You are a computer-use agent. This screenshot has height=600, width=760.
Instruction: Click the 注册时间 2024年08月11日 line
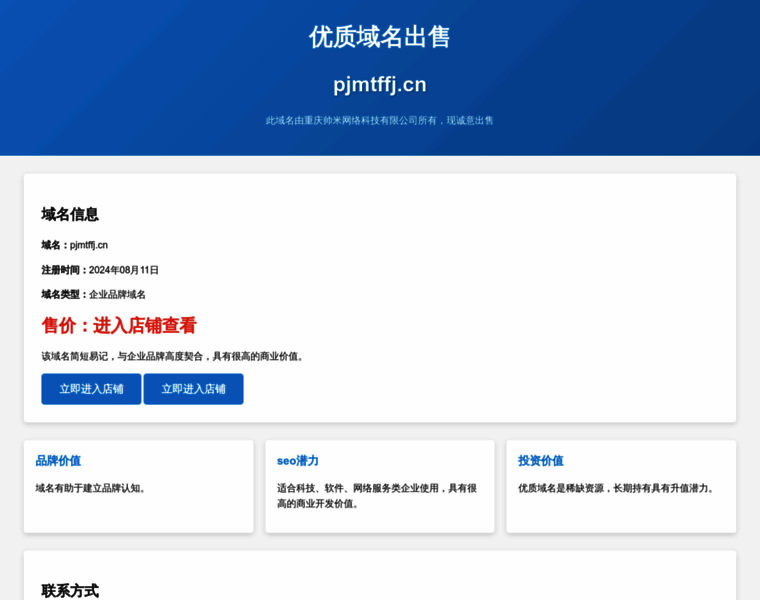[100, 270]
